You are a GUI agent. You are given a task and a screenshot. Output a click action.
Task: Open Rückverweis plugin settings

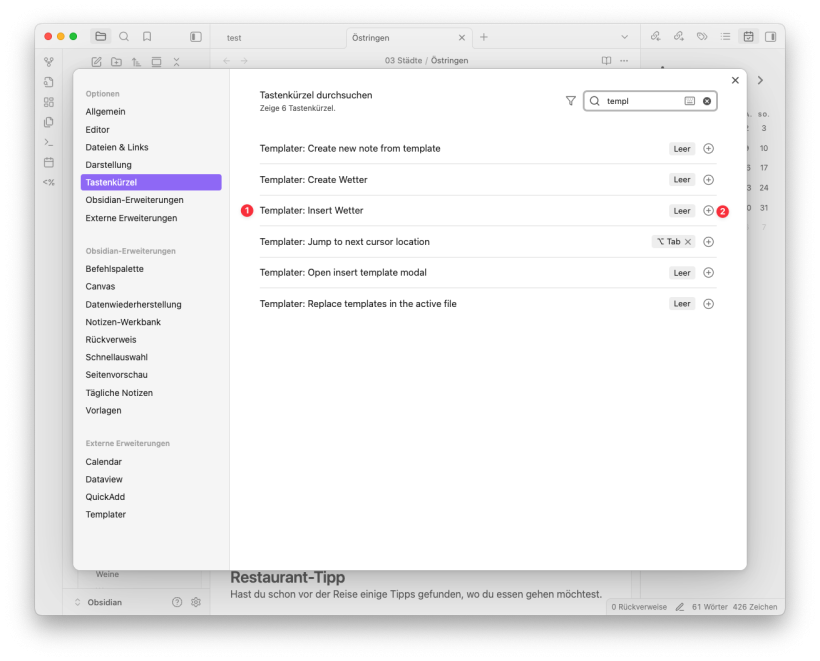(151, 340)
